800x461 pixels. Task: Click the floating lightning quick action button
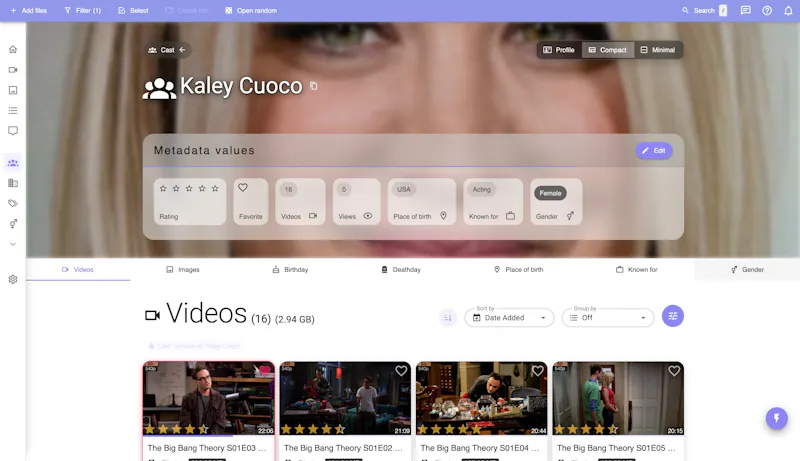pyautogui.click(x=777, y=419)
